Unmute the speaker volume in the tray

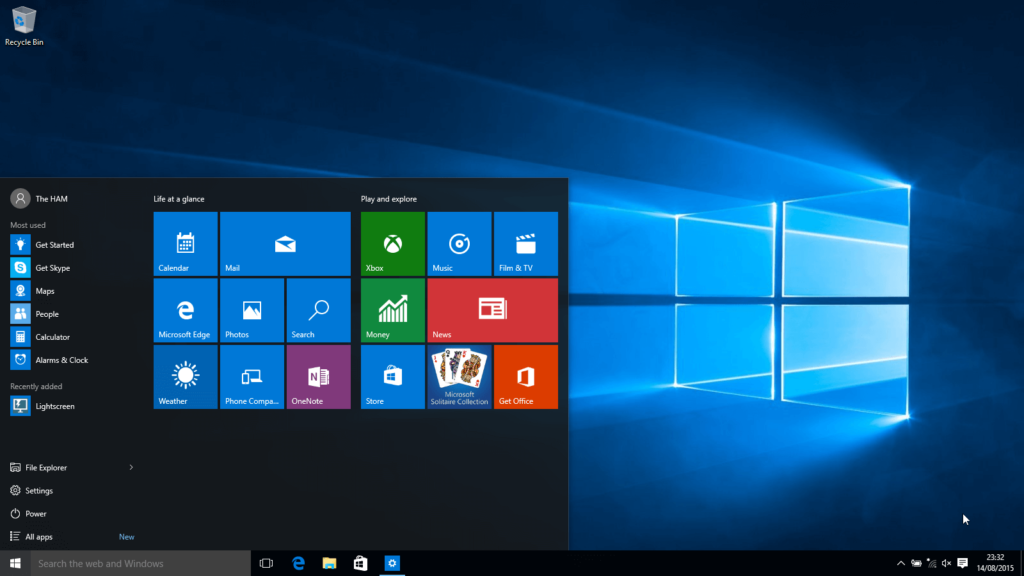point(948,563)
